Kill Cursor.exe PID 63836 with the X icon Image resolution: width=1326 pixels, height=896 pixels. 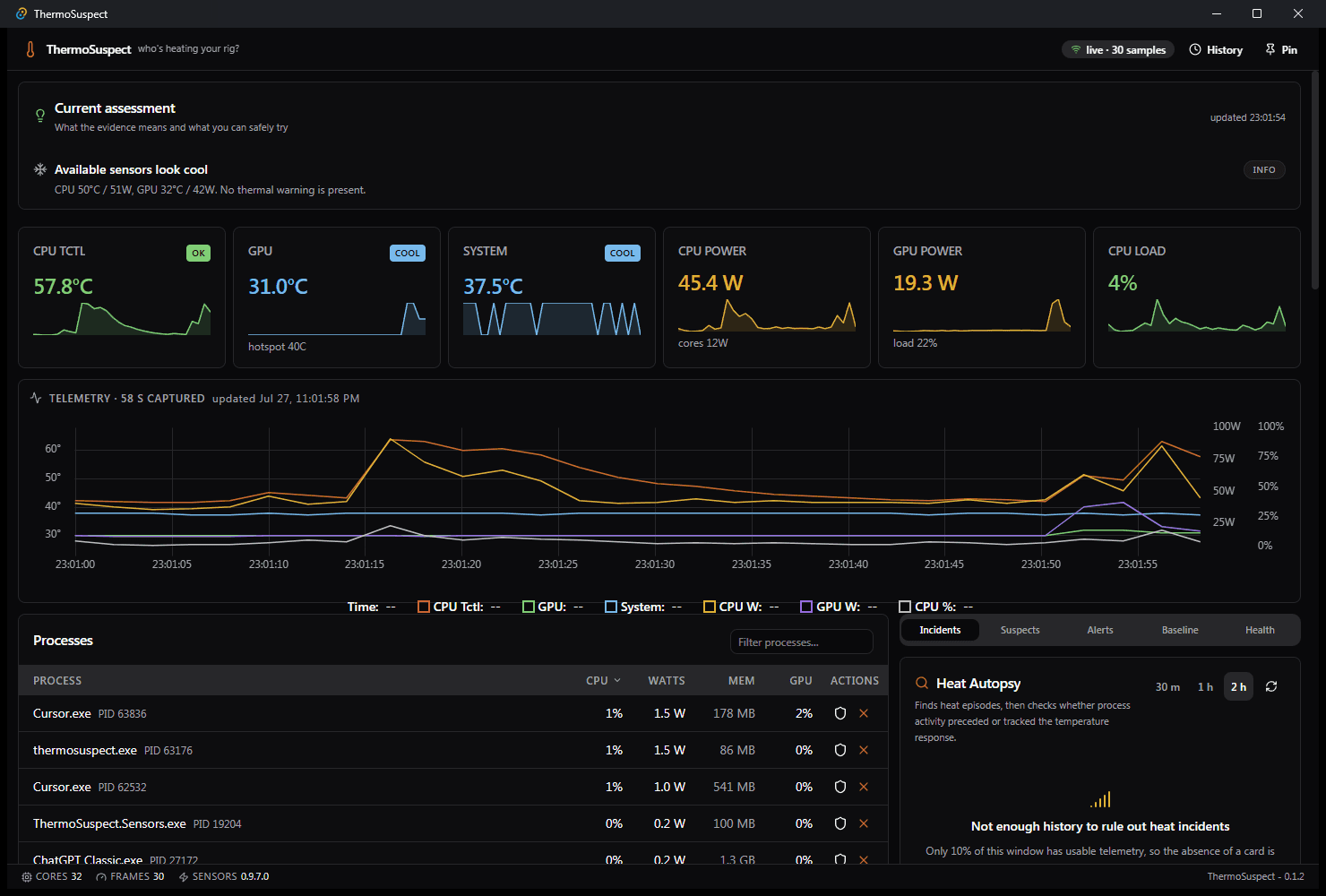tap(864, 713)
